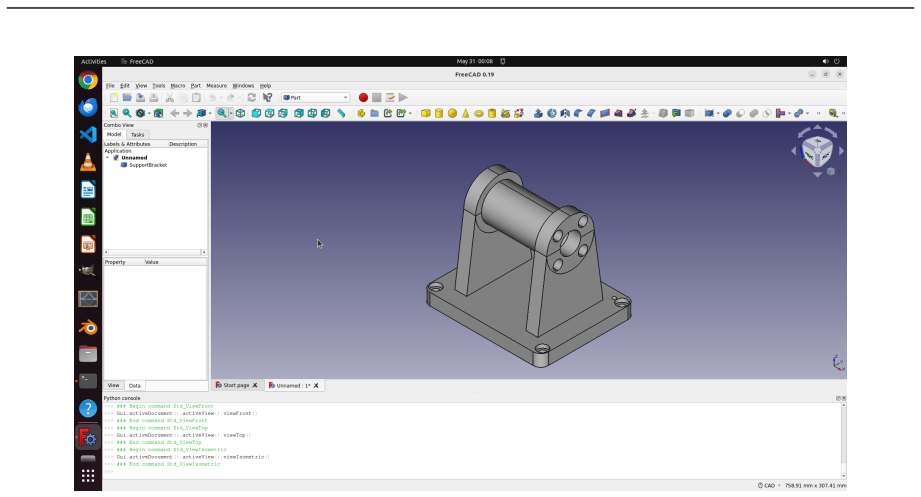
Task: Switch to top view cube icon
Action: [x=270, y=113]
